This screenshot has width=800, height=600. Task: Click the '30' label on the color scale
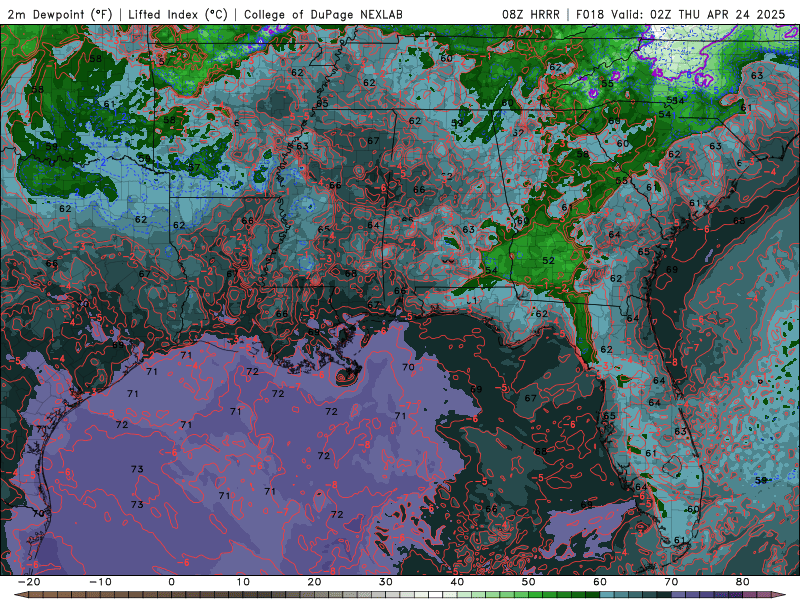coord(386,582)
